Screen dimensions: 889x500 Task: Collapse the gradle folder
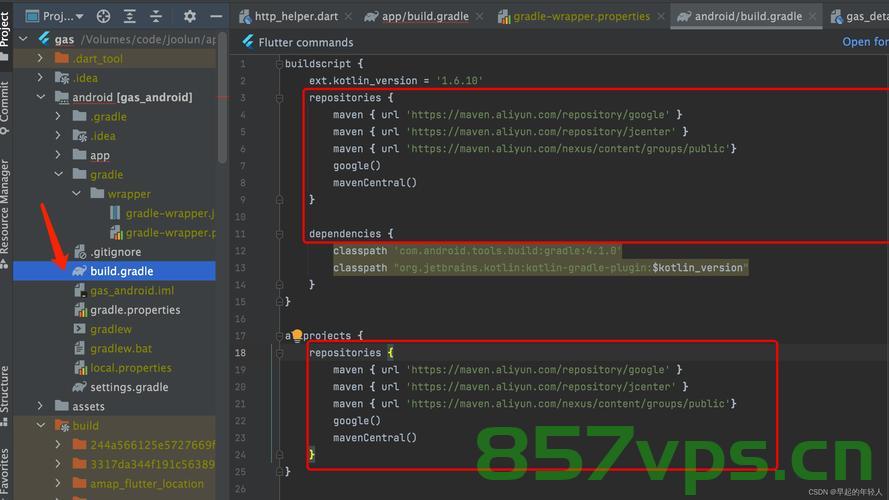pyautogui.click(x=58, y=174)
